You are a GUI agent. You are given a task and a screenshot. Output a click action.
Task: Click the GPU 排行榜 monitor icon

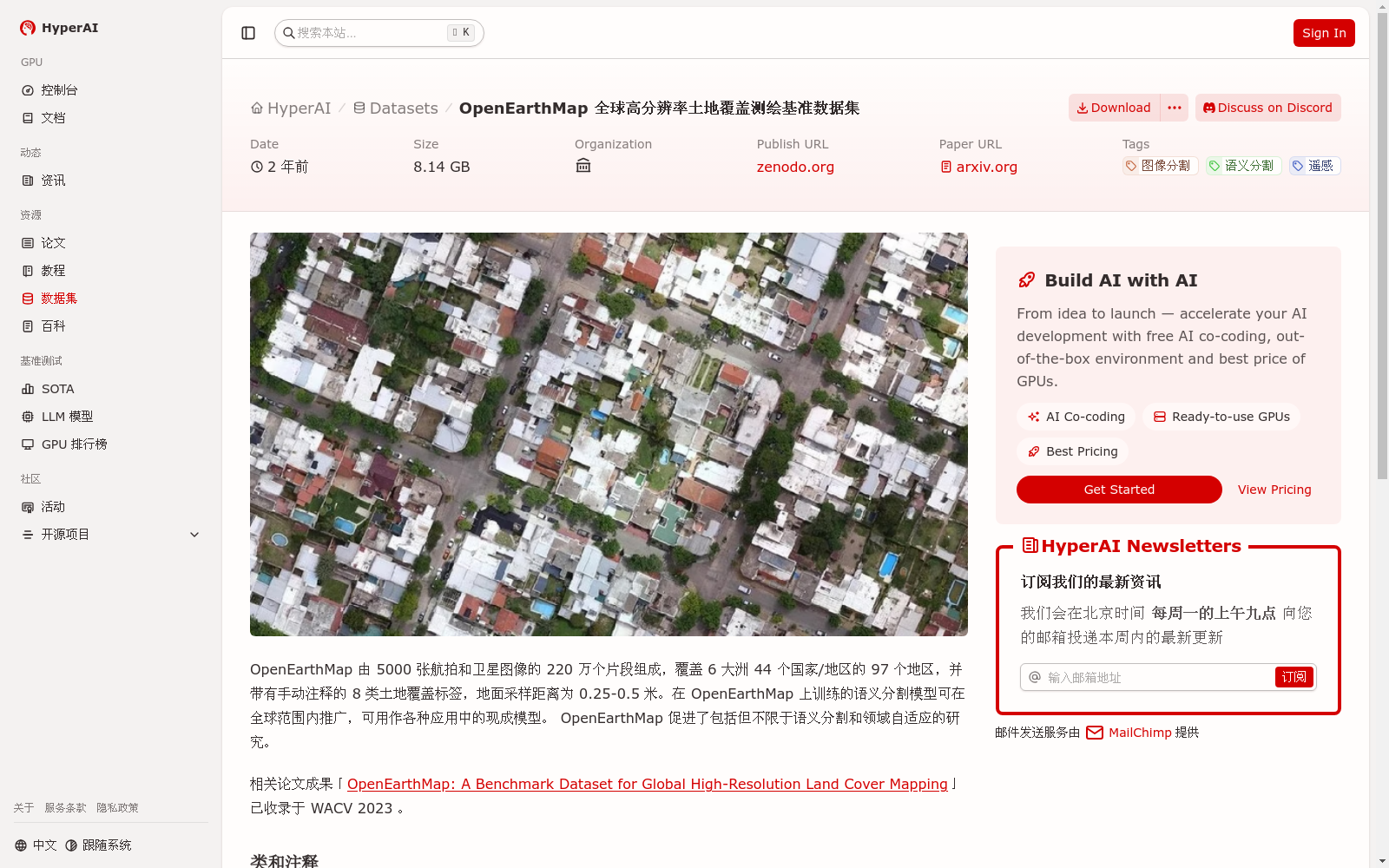pos(28,444)
